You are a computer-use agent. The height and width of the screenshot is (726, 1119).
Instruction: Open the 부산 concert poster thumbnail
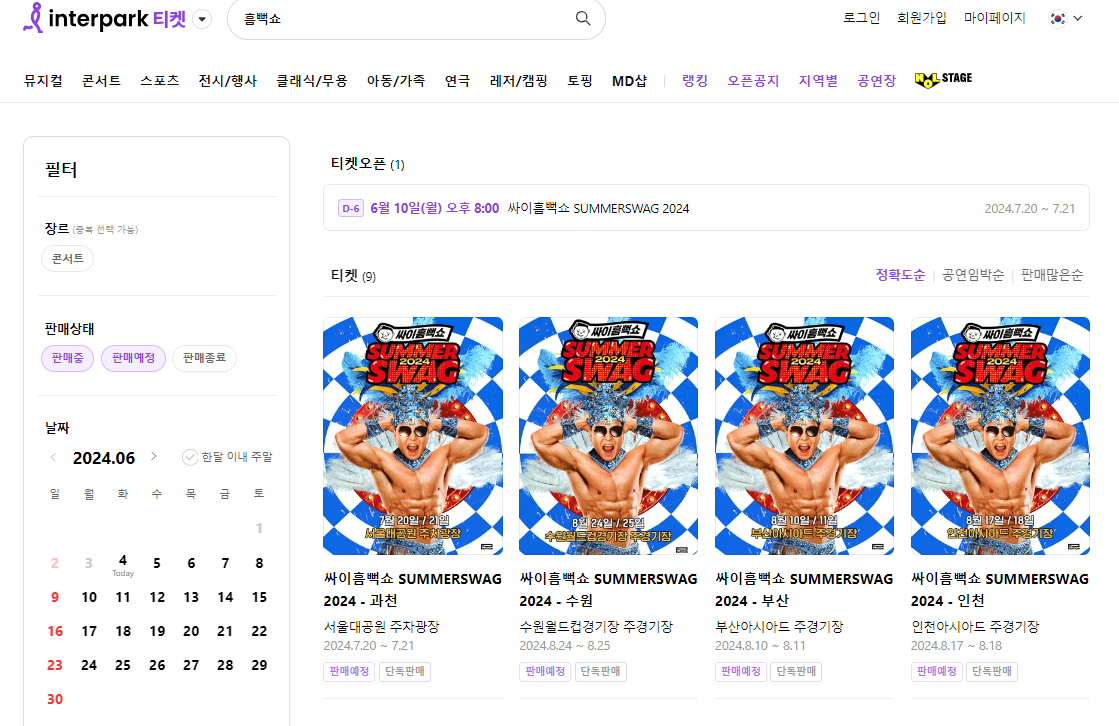point(804,436)
